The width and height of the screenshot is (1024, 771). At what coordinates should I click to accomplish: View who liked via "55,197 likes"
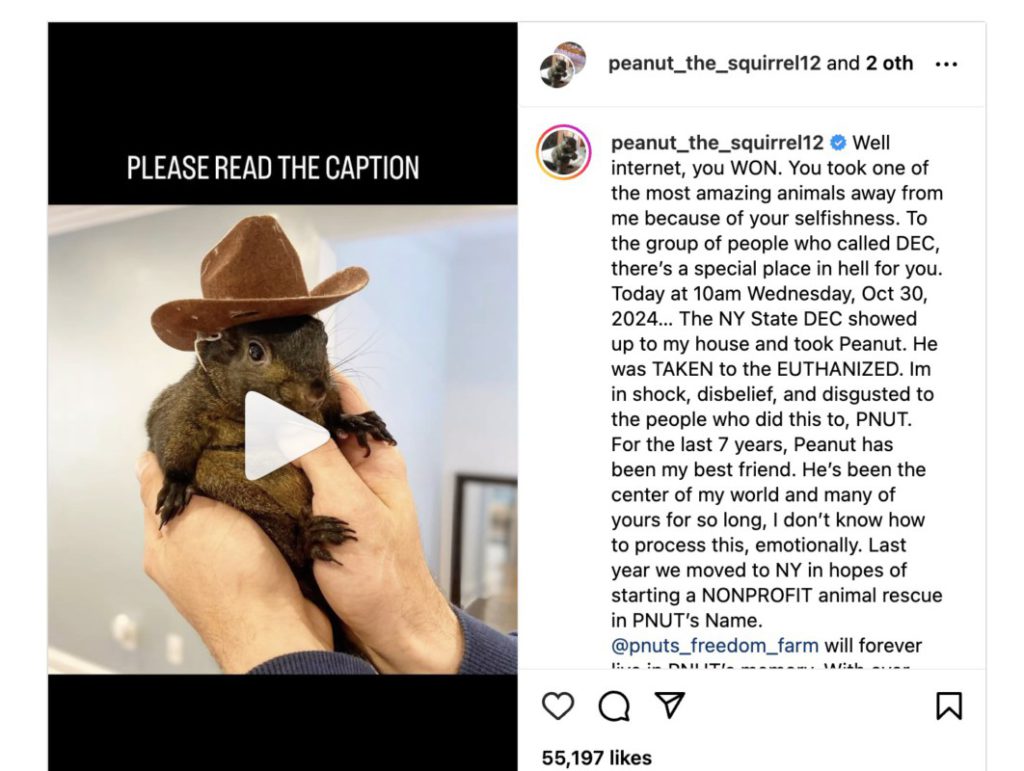(596, 758)
